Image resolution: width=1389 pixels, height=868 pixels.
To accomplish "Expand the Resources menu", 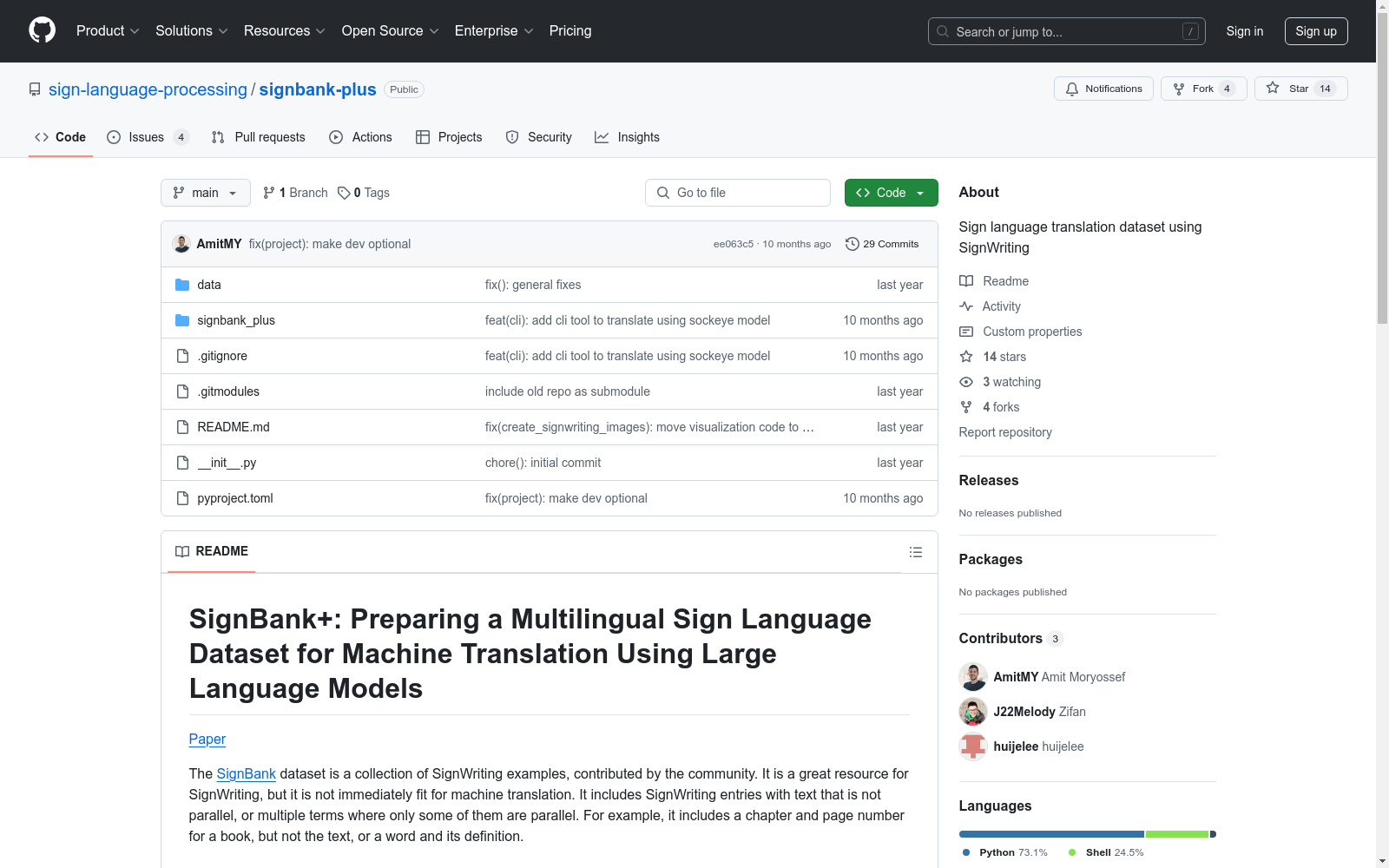I will (285, 31).
